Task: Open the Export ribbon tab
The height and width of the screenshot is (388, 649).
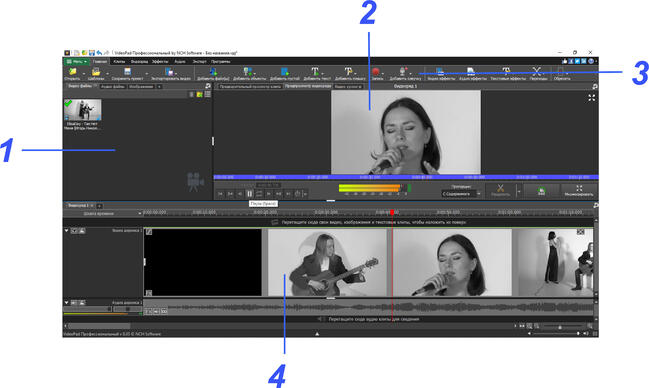Action: [x=199, y=61]
